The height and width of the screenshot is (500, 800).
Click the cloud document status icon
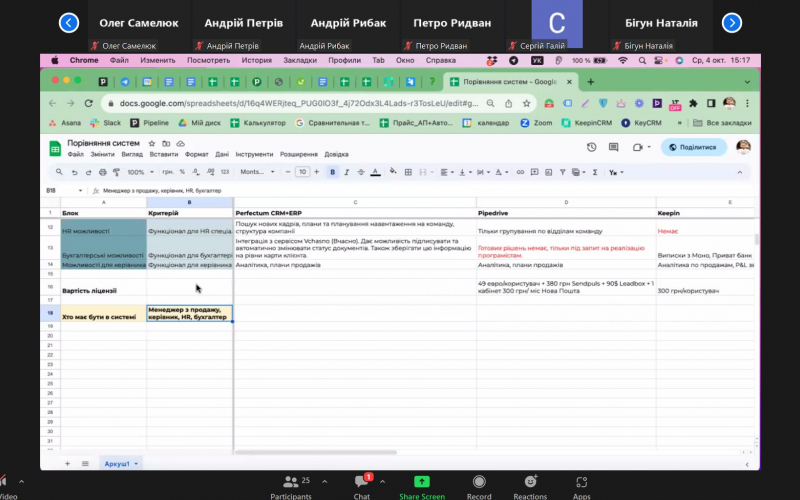click(180, 143)
